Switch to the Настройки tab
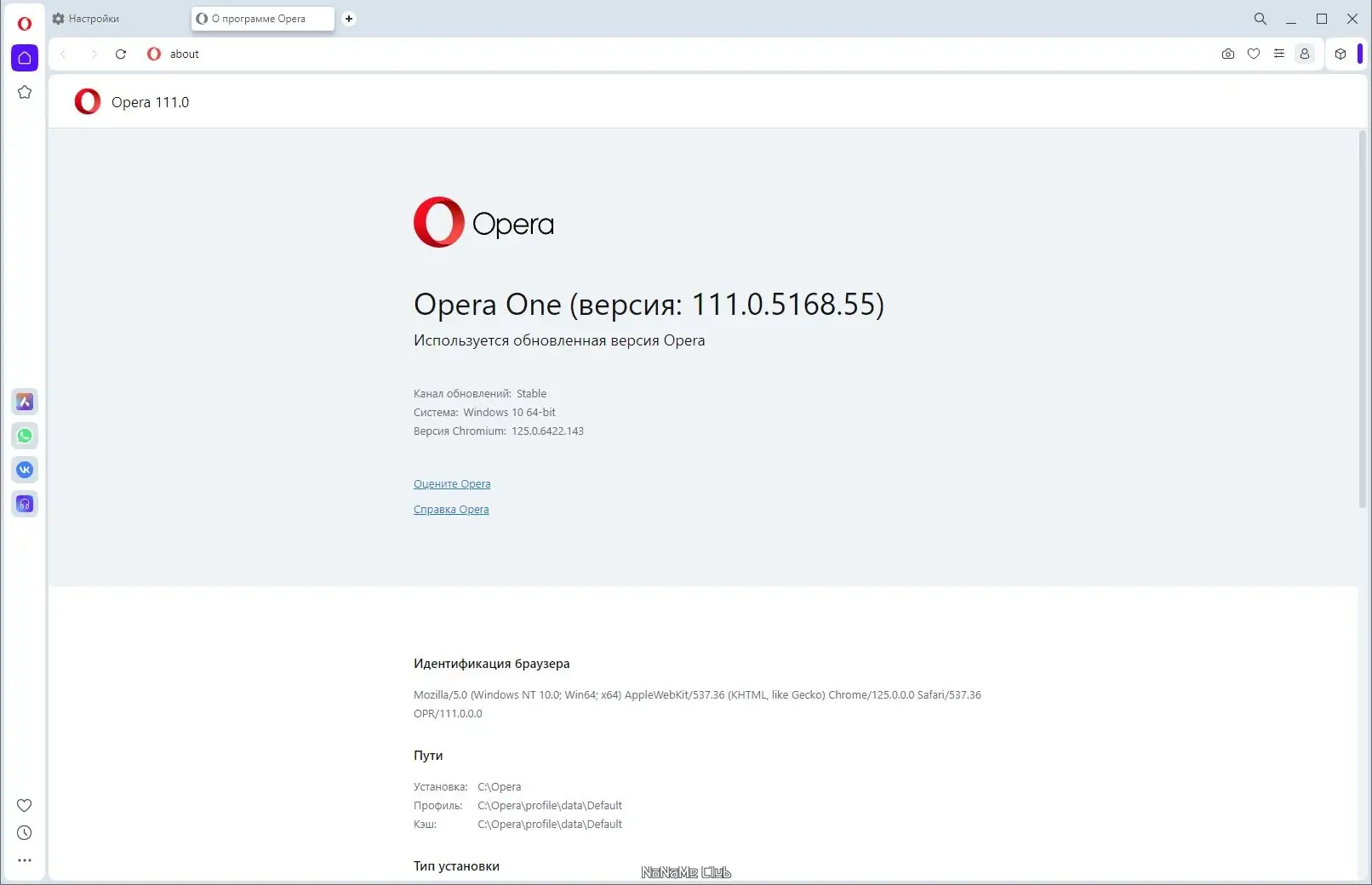This screenshot has width=1372, height=885. (118, 19)
